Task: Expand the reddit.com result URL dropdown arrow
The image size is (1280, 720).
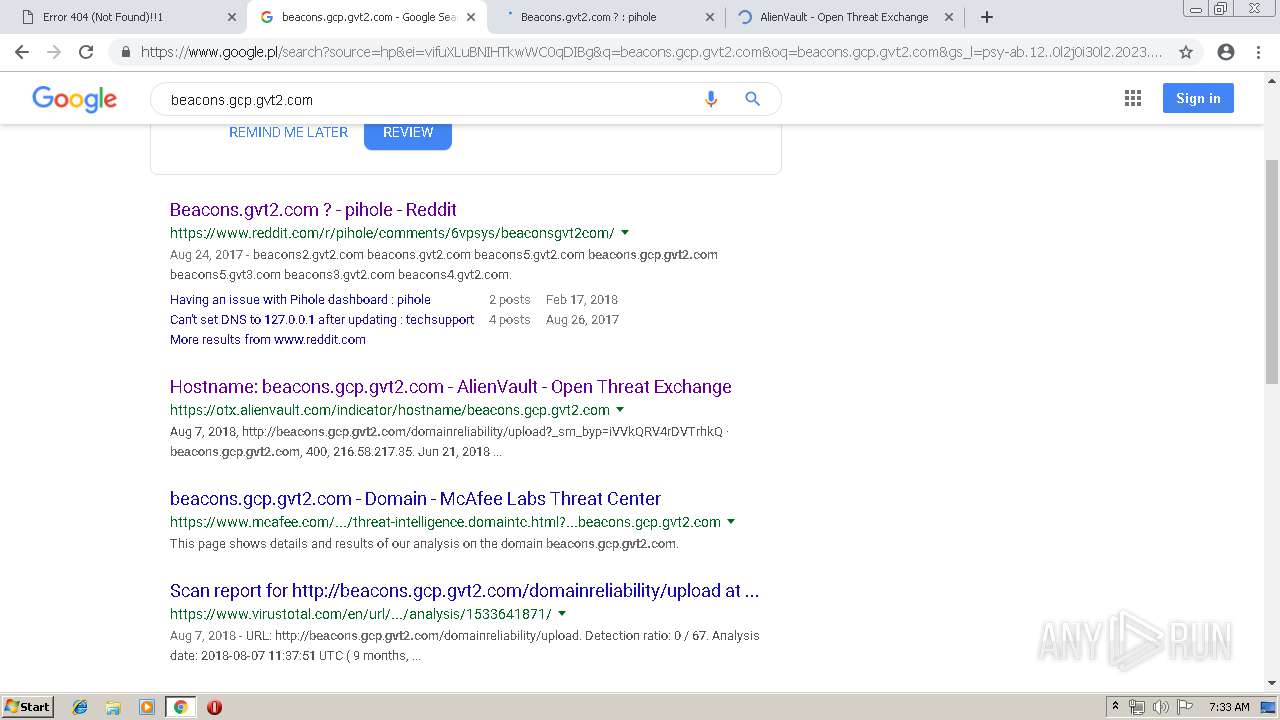Action: [x=625, y=232]
